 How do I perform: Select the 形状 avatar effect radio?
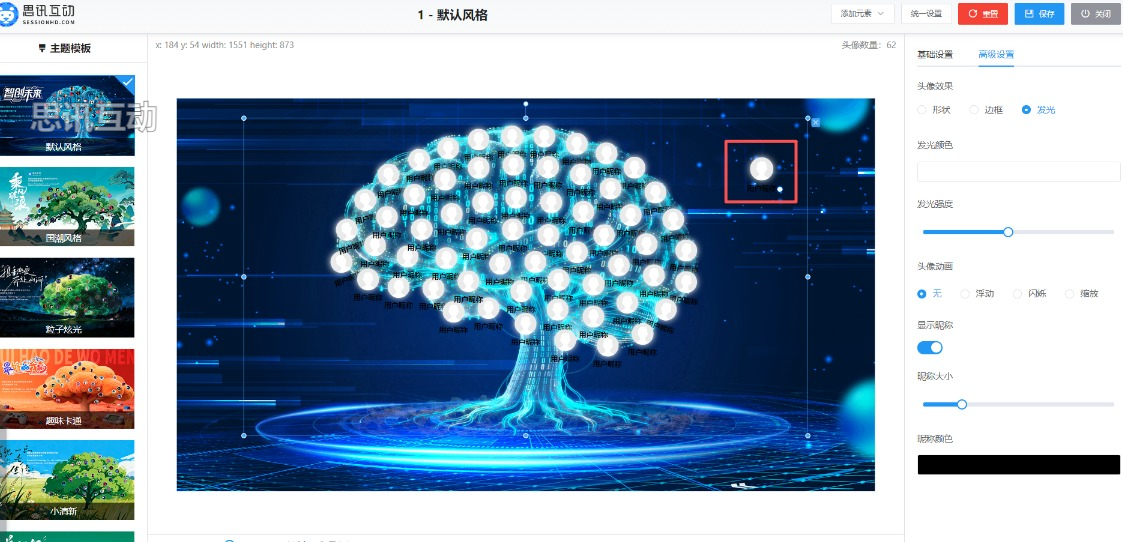click(x=922, y=110)
